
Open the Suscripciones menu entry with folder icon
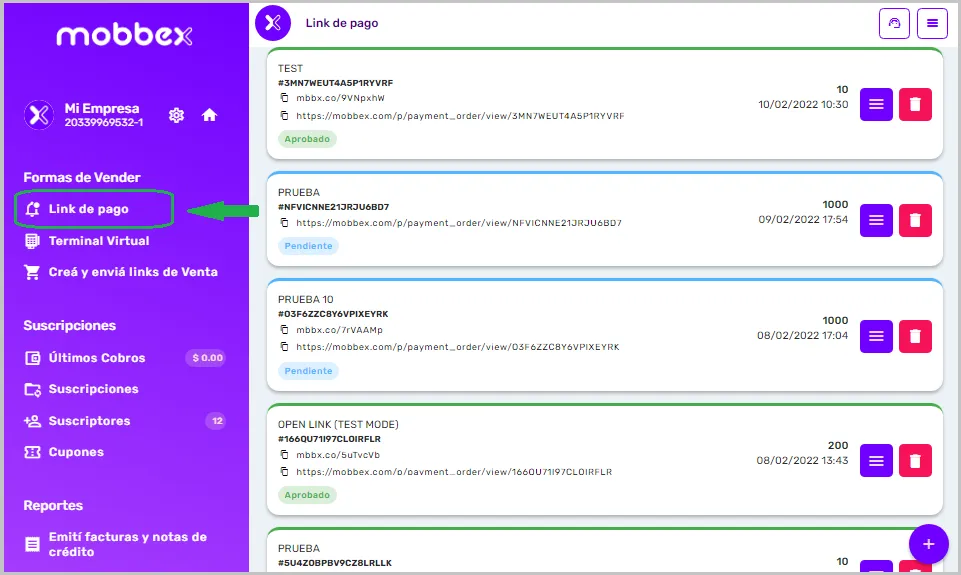click(x=82, y=389)
